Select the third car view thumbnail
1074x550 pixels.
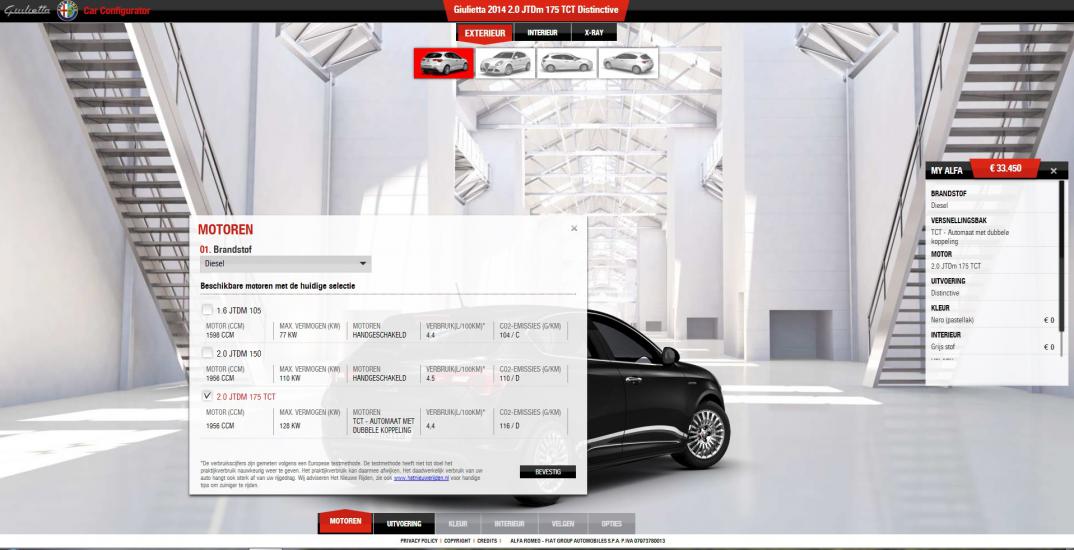pyautogui.click(x=566, y=63)
